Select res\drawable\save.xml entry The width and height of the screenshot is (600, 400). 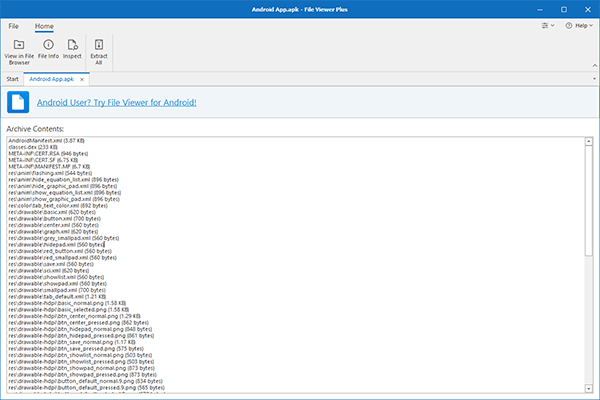tap(51, 264)
